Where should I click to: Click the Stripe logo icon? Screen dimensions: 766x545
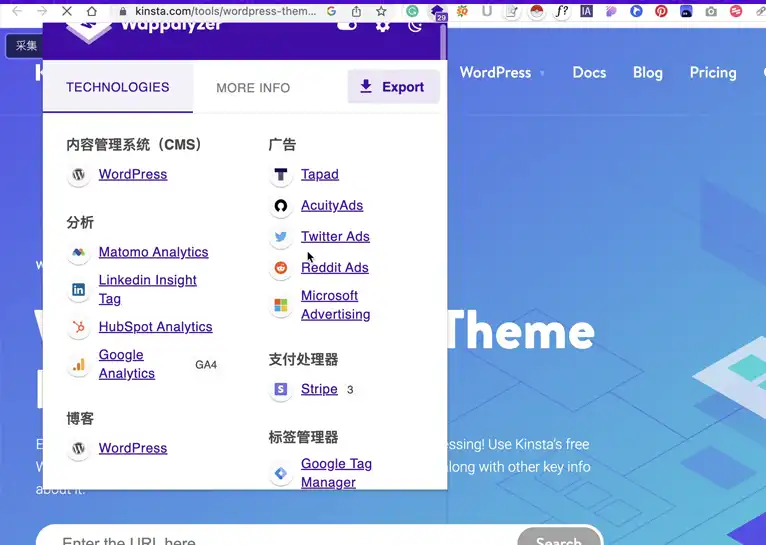(x=281, y=390)
